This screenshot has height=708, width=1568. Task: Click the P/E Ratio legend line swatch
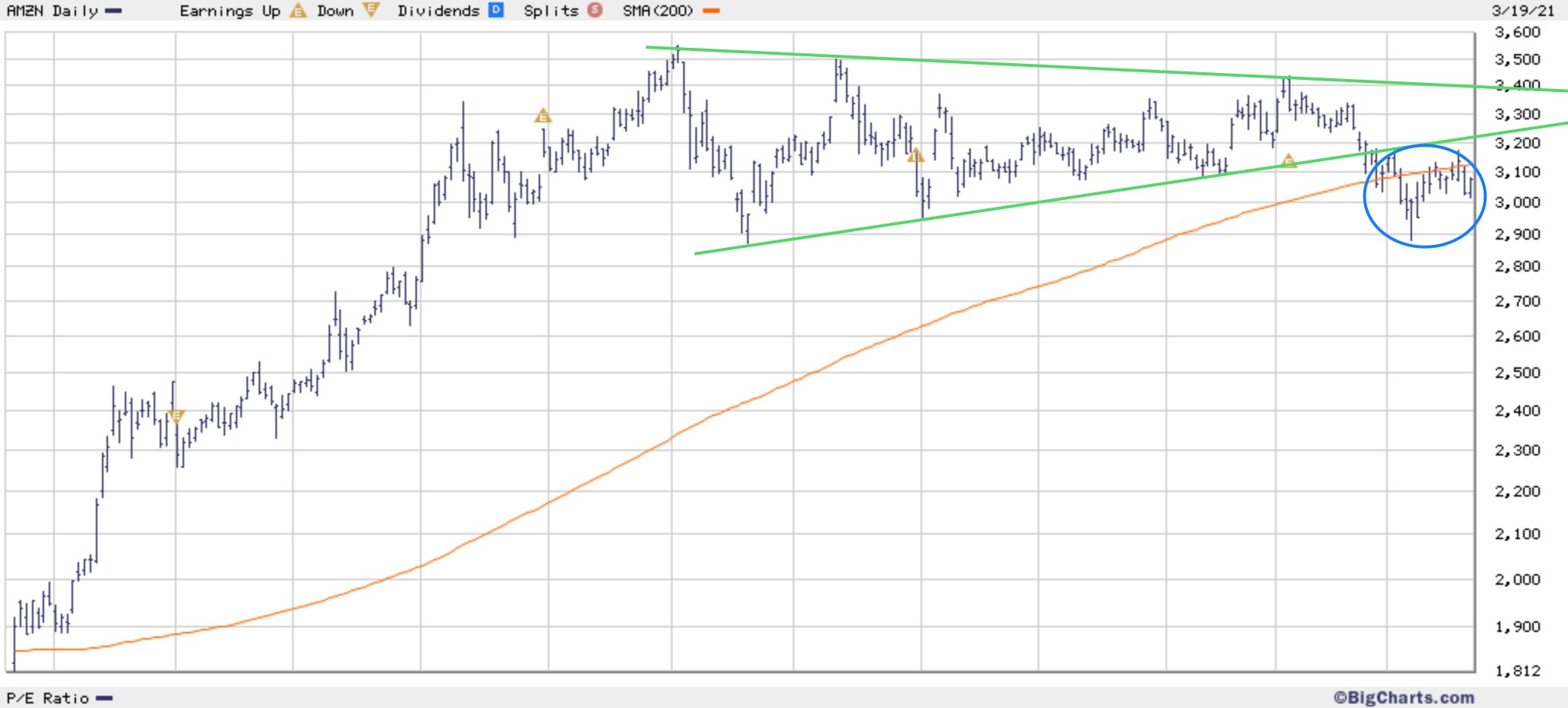click(x=104, y=698)
